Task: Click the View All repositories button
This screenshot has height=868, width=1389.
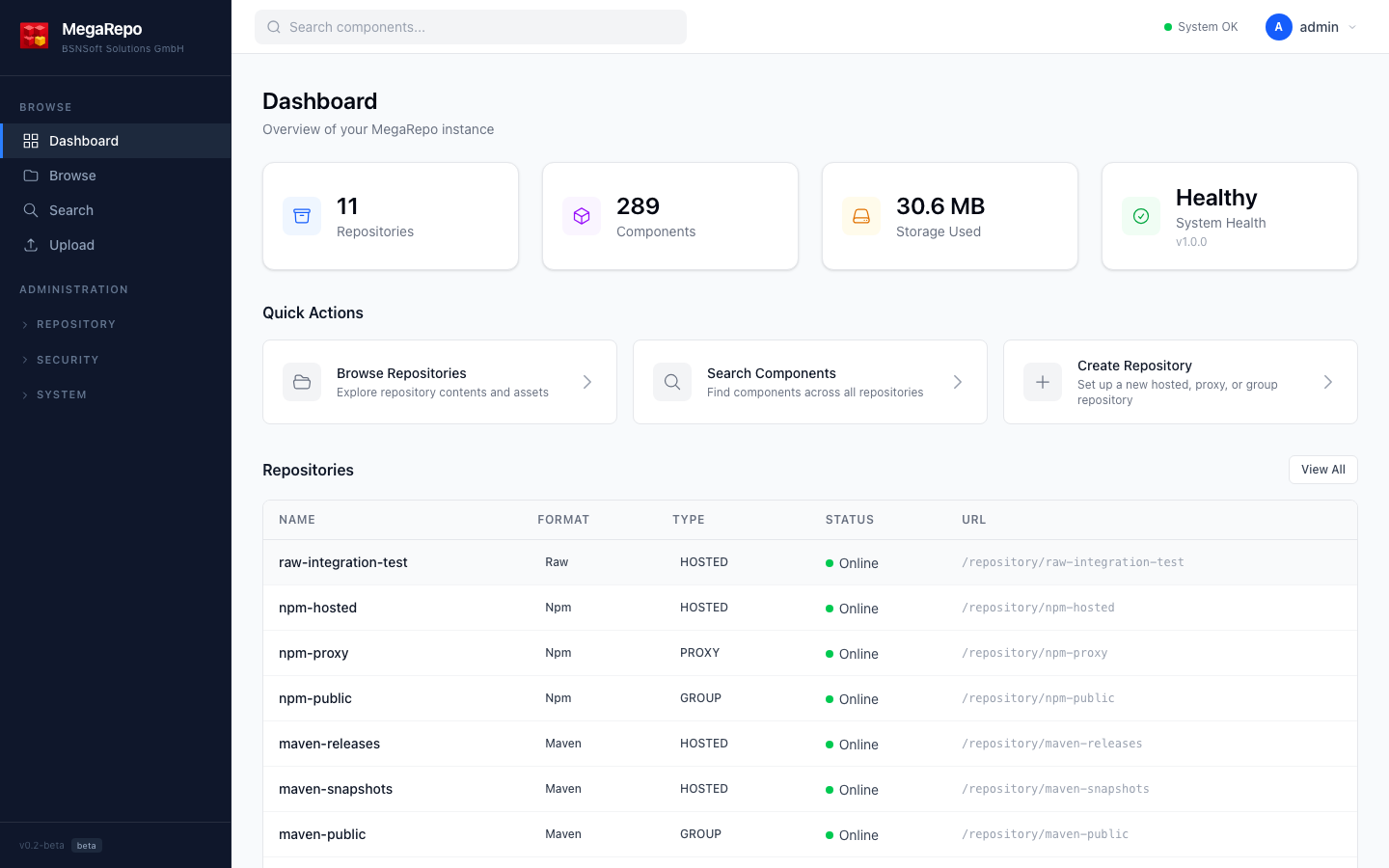Action: pyautogui.click(x=1322, y=470)
